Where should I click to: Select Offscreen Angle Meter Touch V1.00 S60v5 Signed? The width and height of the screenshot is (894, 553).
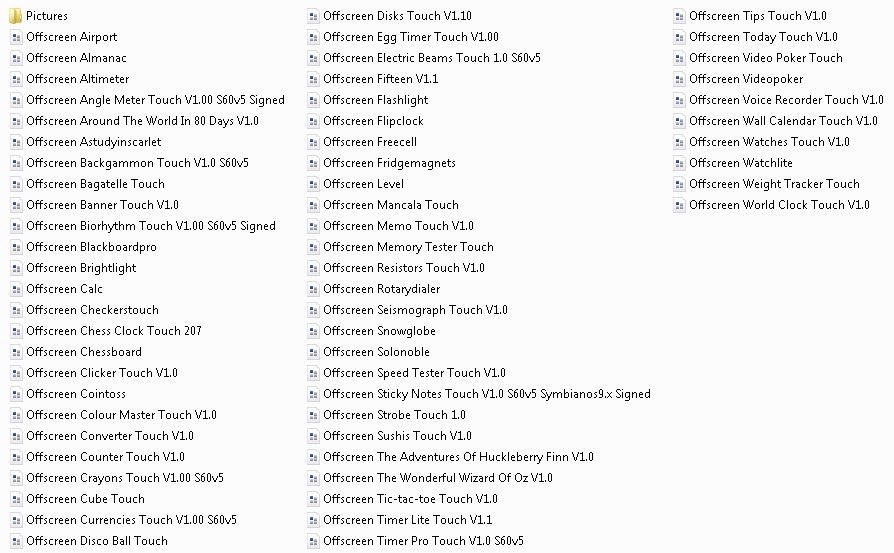[x=156, y=100]
